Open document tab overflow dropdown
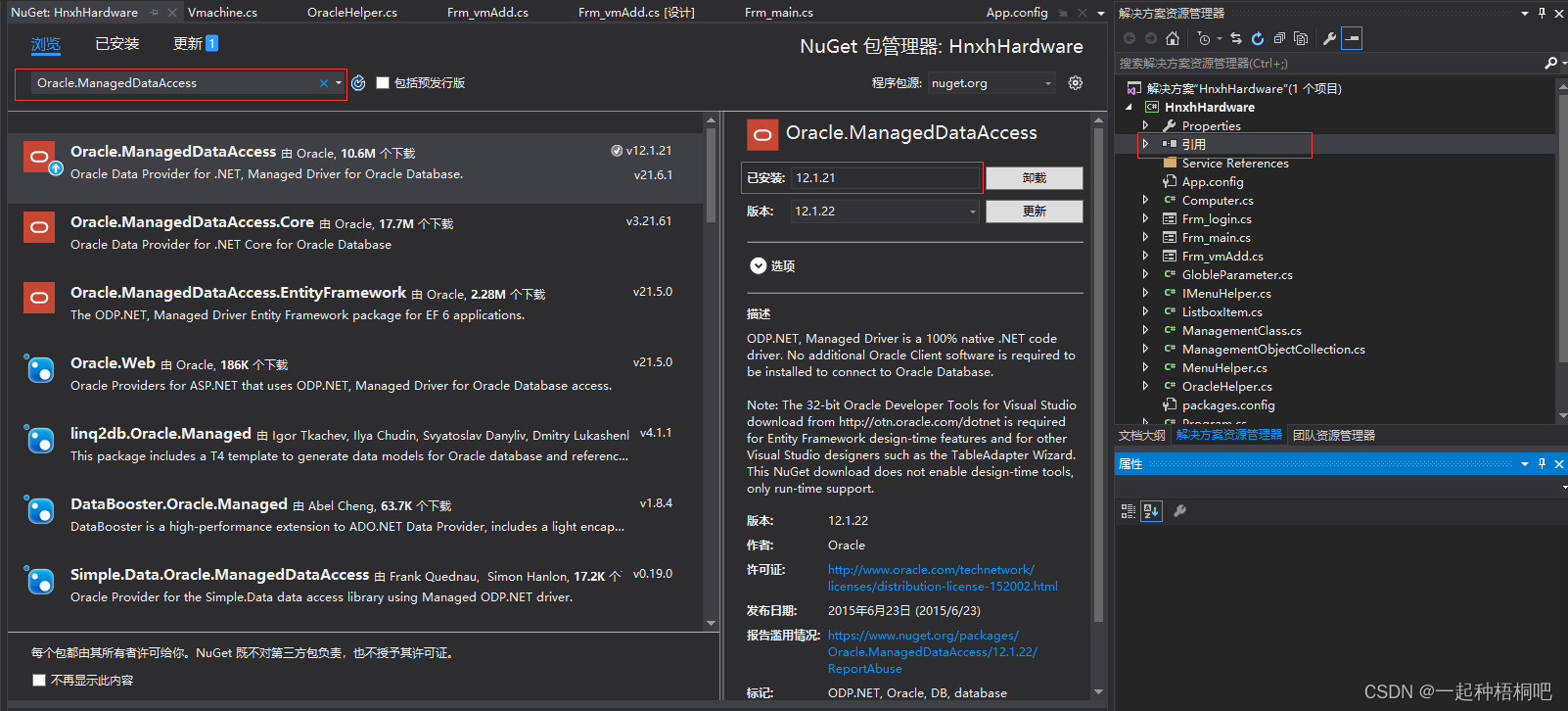Screen dimensions: 1568x711 click(x=1101, y=13)
